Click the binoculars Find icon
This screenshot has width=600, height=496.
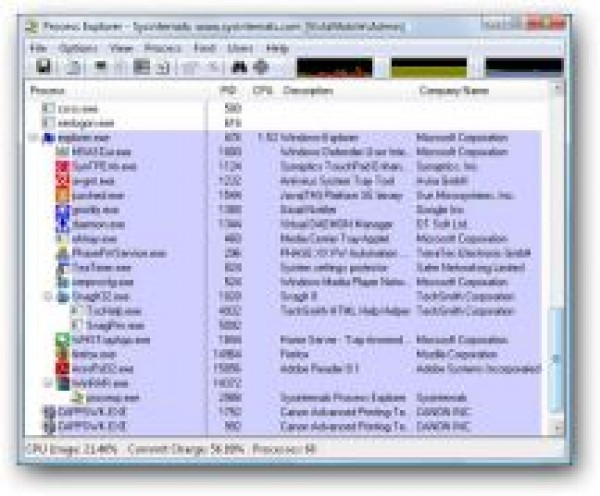[x=240, y=67]
